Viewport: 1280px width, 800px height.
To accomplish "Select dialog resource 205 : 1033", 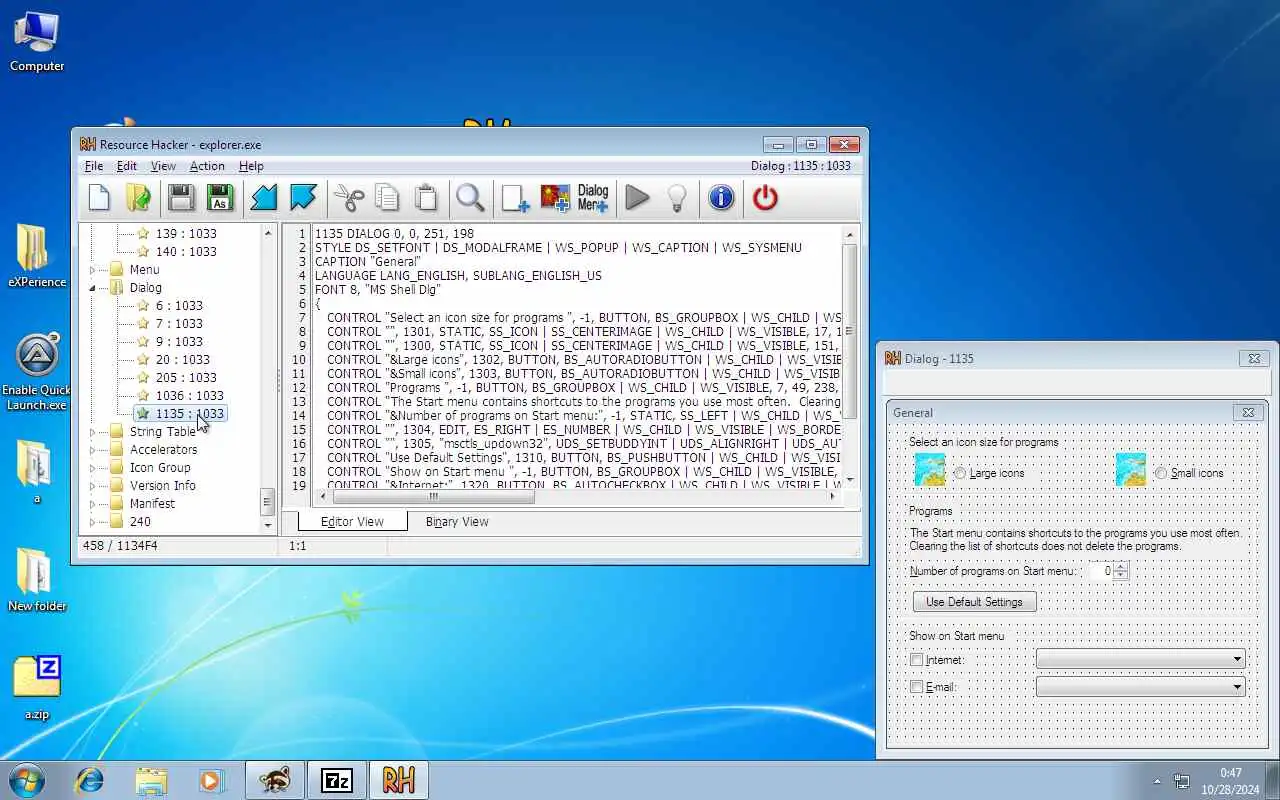I will pyautogui.click(x=186, y=378).
